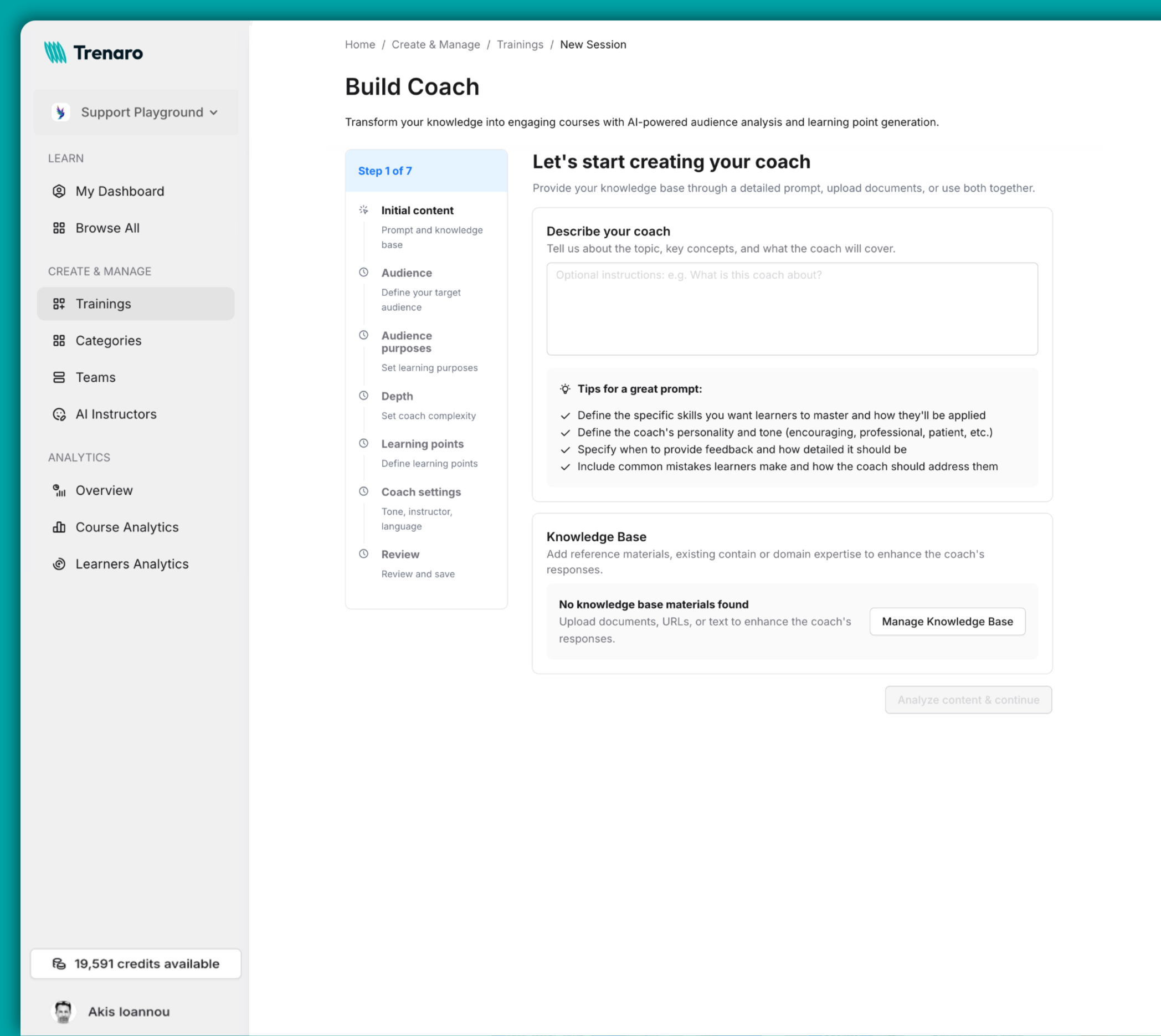The width and height of the screenshot is (1161, 1036).
Task: Select the Trainings icon in the sidebar
Action: click(59, 304)
